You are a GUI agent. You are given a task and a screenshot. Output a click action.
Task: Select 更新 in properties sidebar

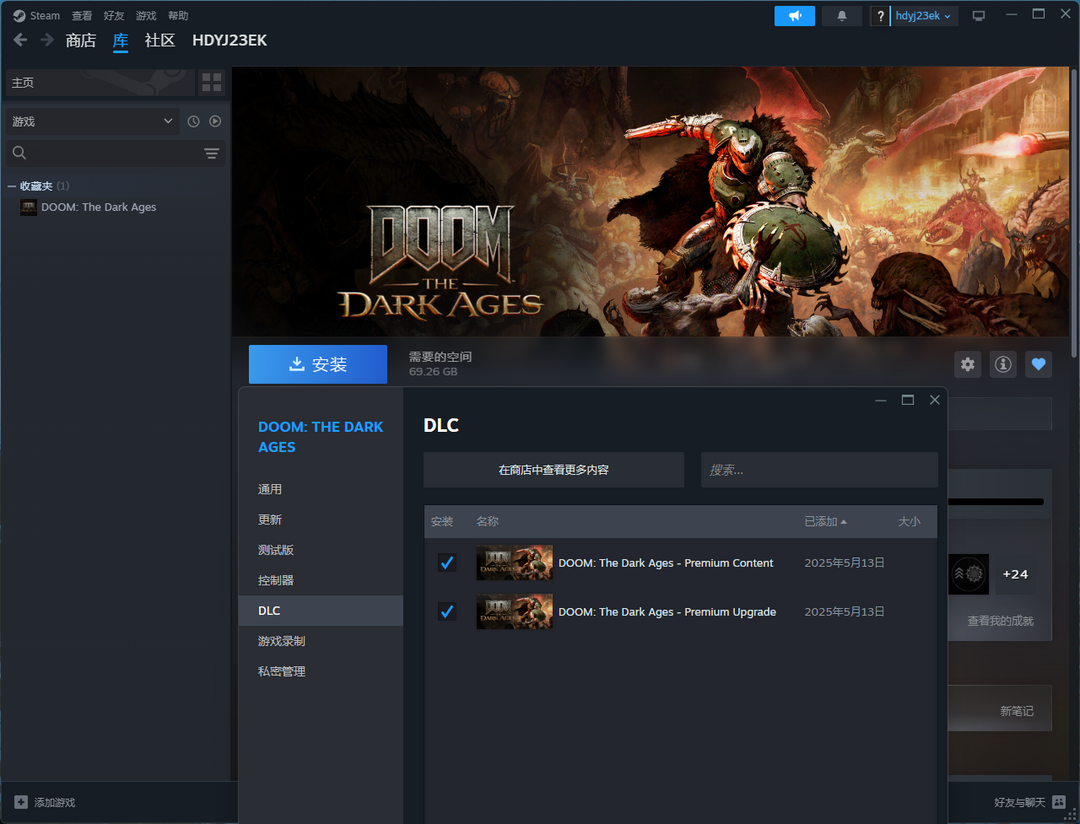(x=320, y=519)
